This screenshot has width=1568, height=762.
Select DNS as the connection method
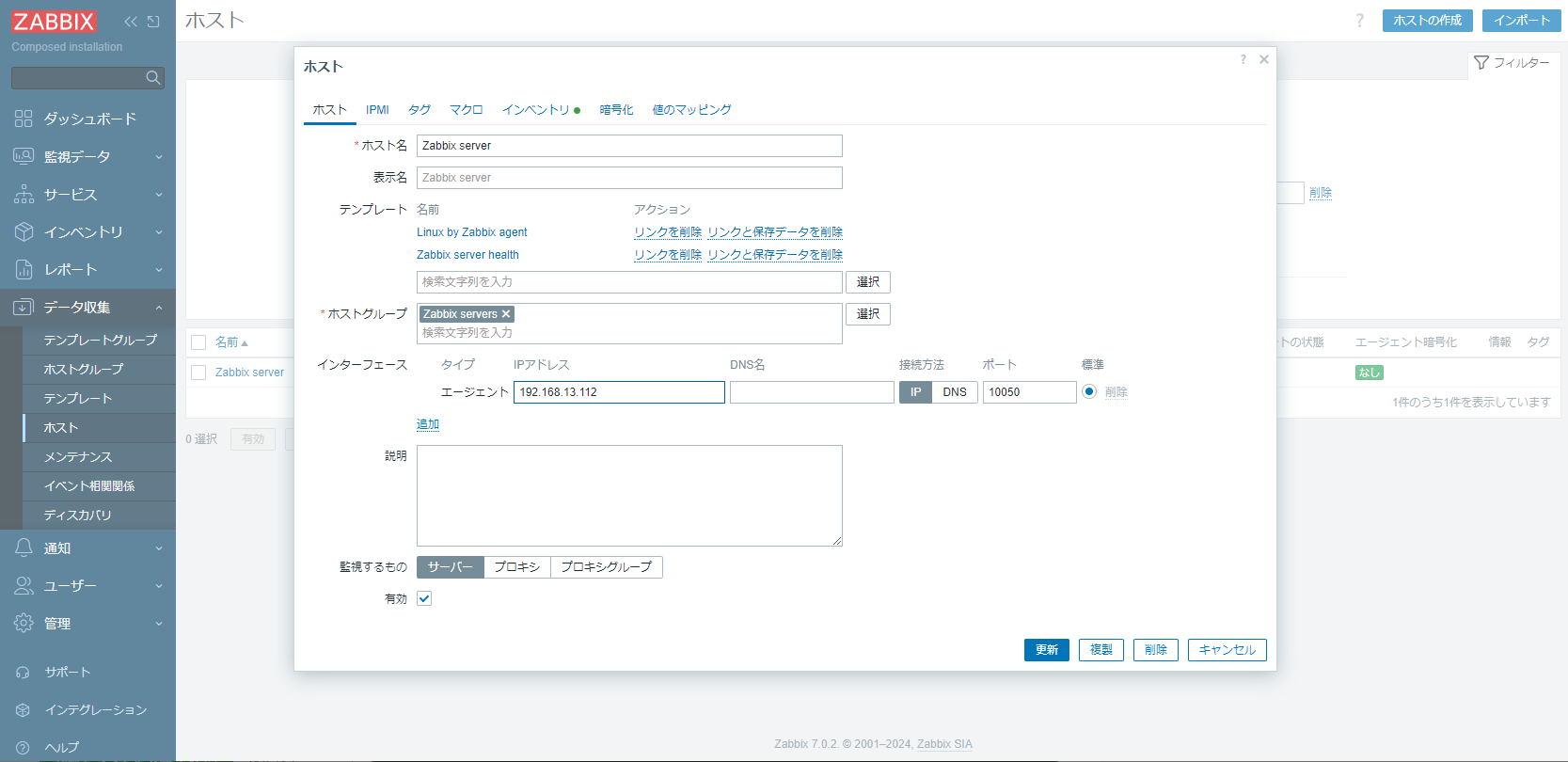pyautogui.click(x=955, y=392)
